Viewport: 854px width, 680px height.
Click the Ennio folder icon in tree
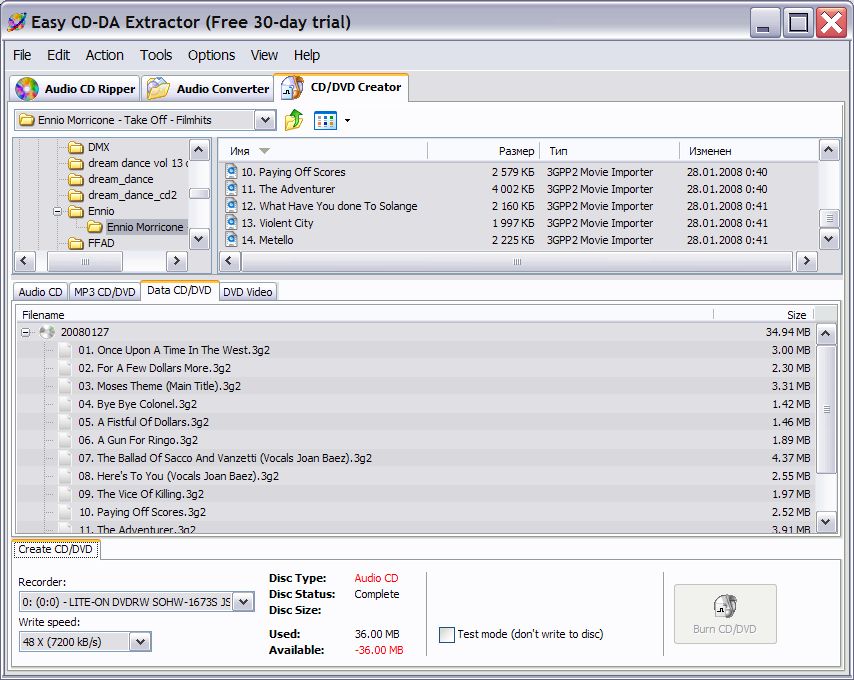click(76, 211)
